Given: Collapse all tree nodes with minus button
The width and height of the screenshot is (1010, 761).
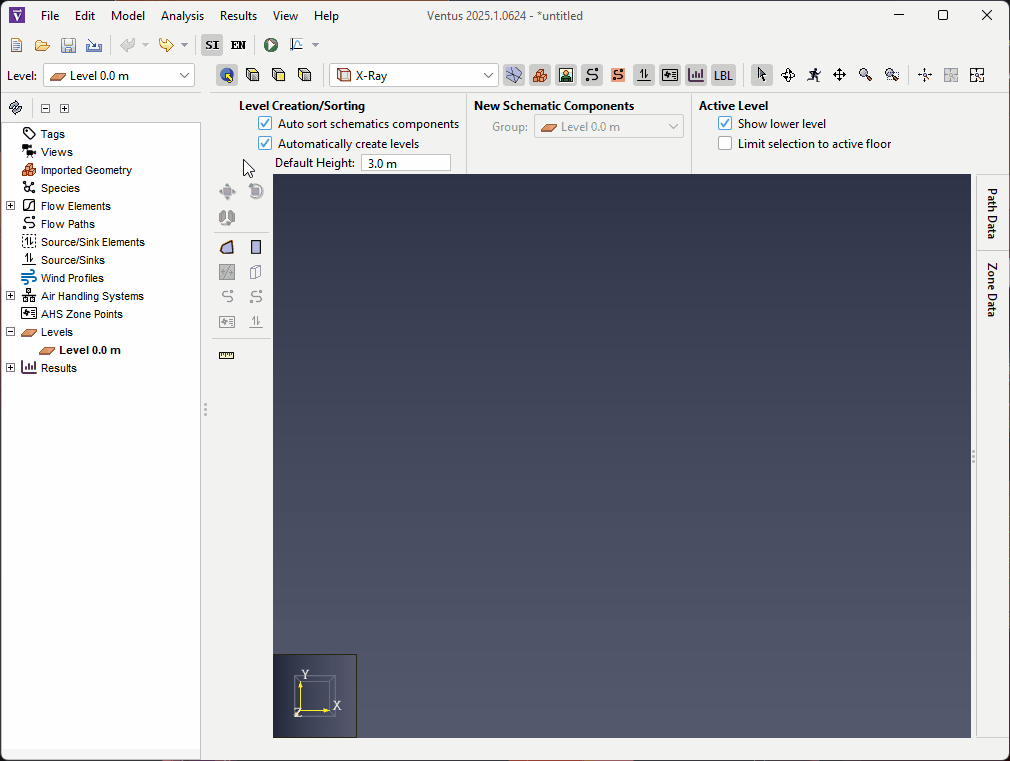Looking at the screenshot, I should click(x=45, y=108).
